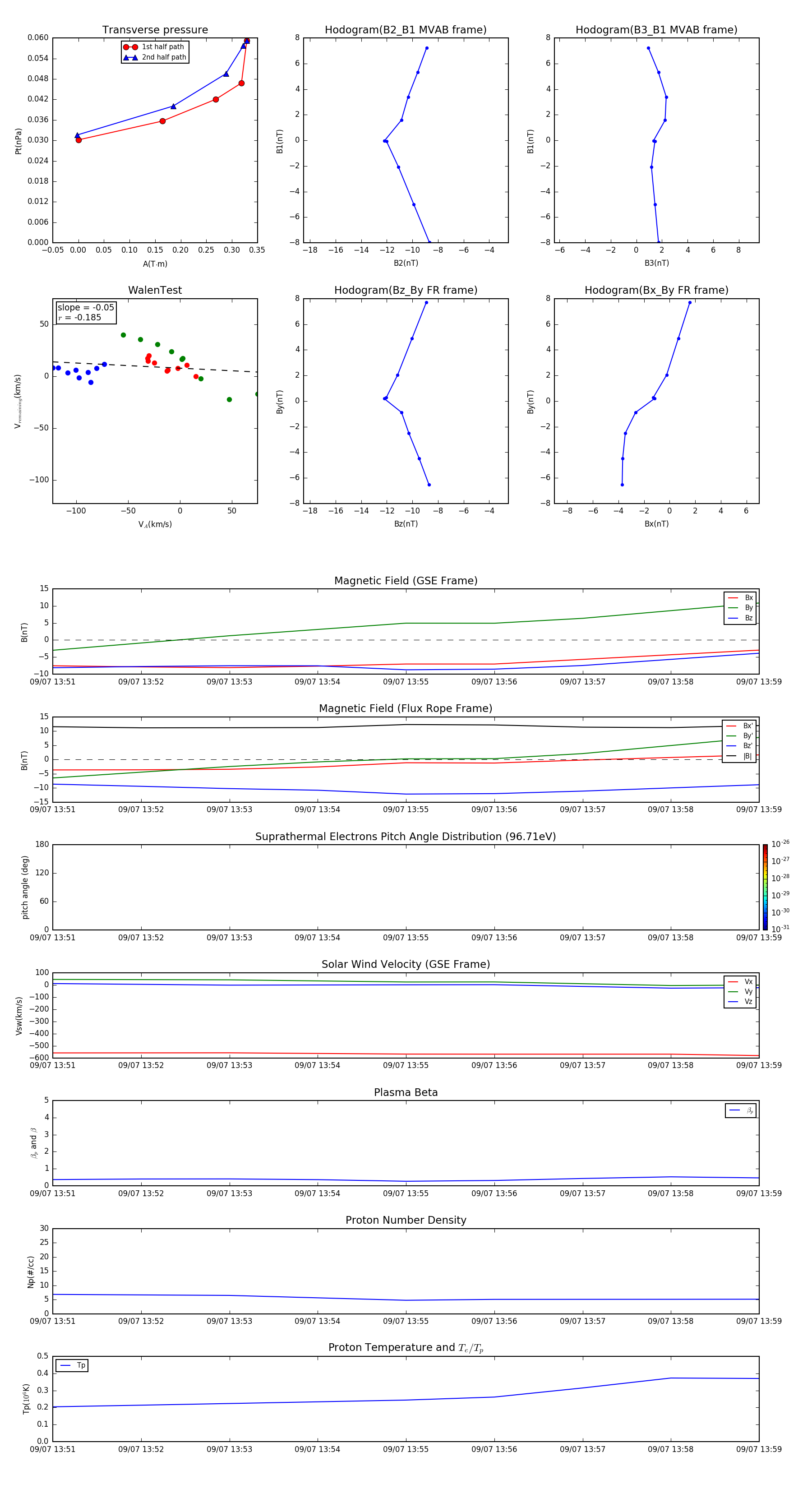Click the 'Suprathermal Electrons Pitch Angle Distribution' title
The image size is (812, 1489).
tap(406, 837)
